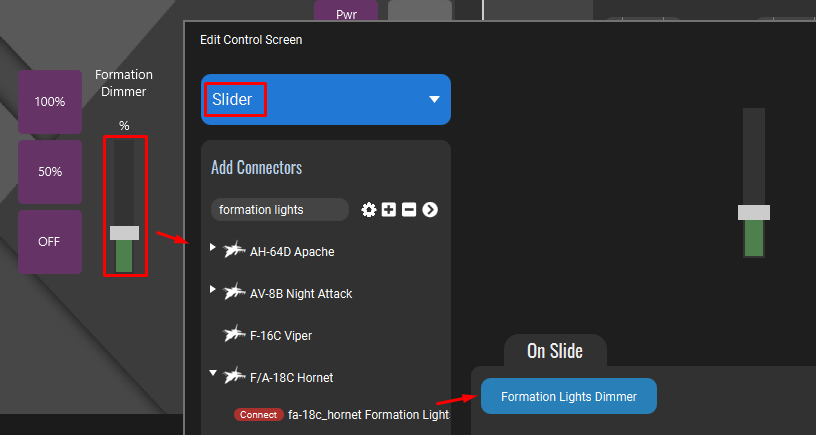Turn formation lights OFF button
Image resolution: width=816 pixels, height=435 pixels.
pyautogui.click(x=50, y=242)
